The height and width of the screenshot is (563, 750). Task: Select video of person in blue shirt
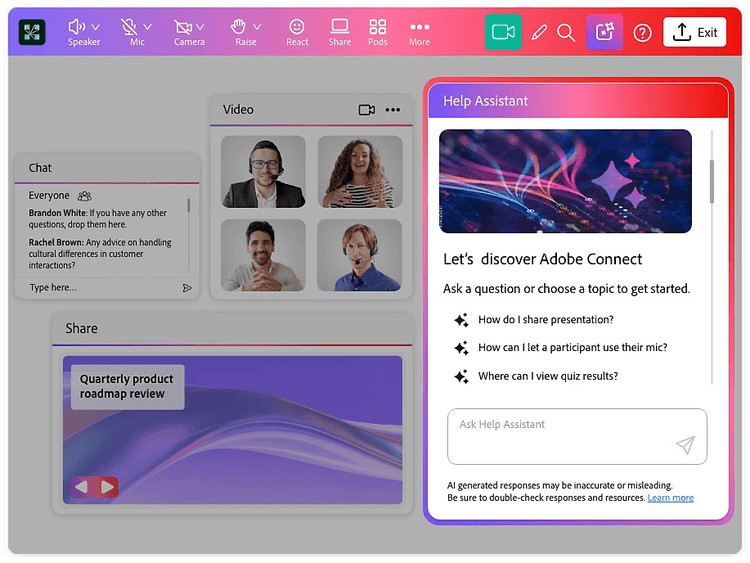(x=360, y=255)
